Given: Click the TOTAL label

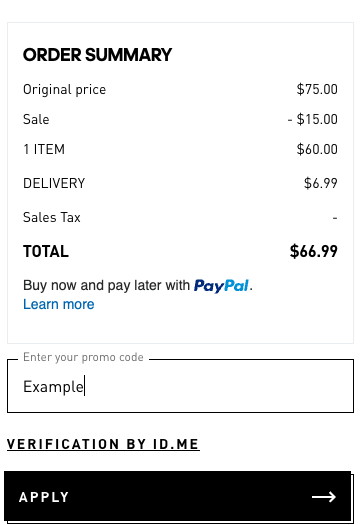Looking at the screenshot, I should click(46, 251).
